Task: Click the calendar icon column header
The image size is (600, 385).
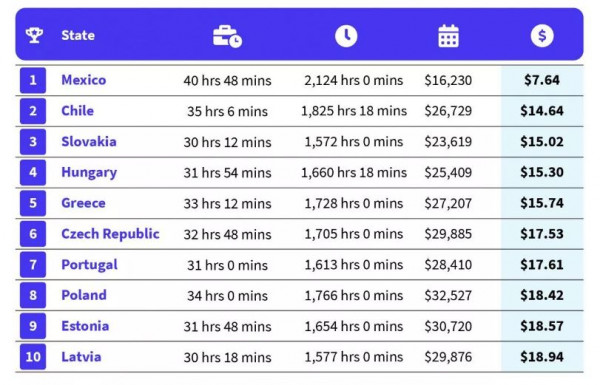Action: pos(448,36)
